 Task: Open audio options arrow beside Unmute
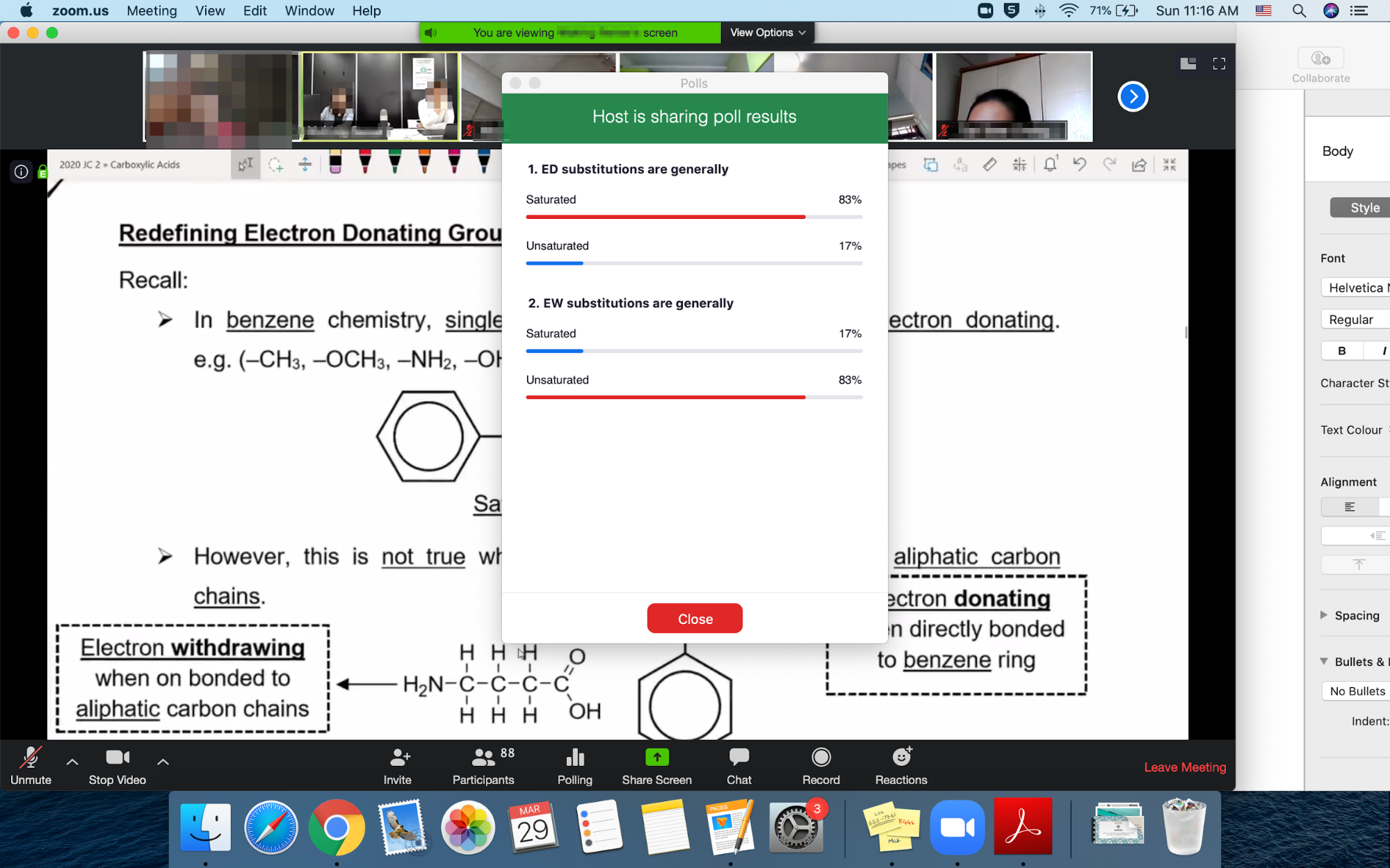[x=72, y=762]
